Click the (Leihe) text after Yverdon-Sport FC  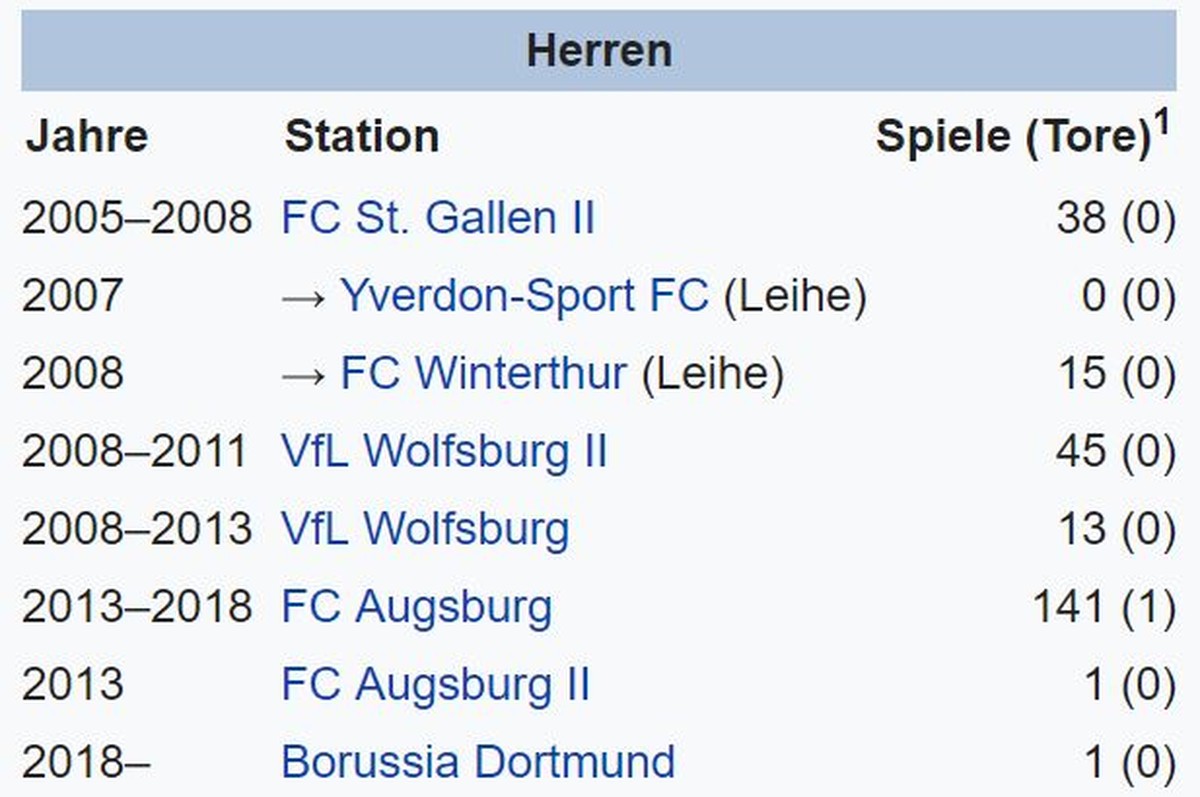point(794,295)
